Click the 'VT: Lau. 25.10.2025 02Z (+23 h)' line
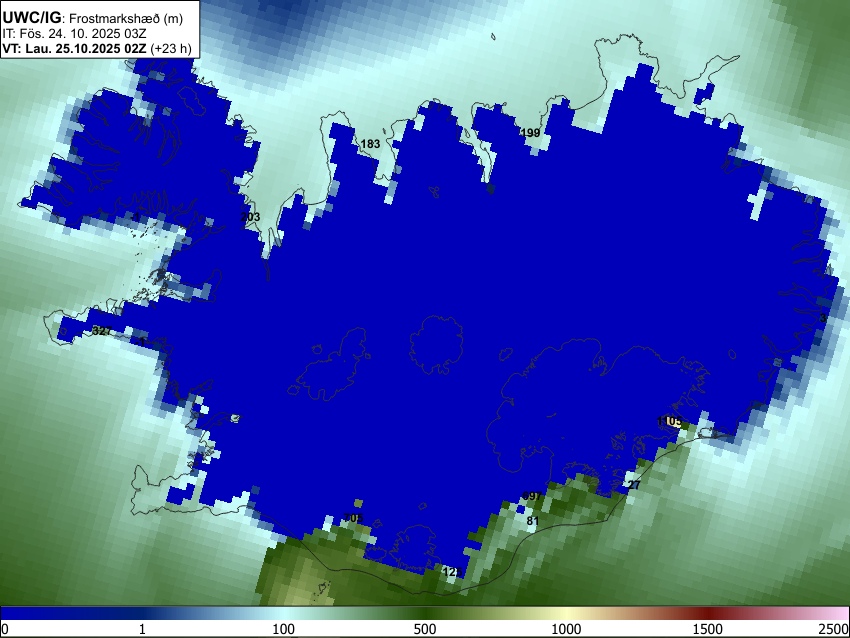 97,48
